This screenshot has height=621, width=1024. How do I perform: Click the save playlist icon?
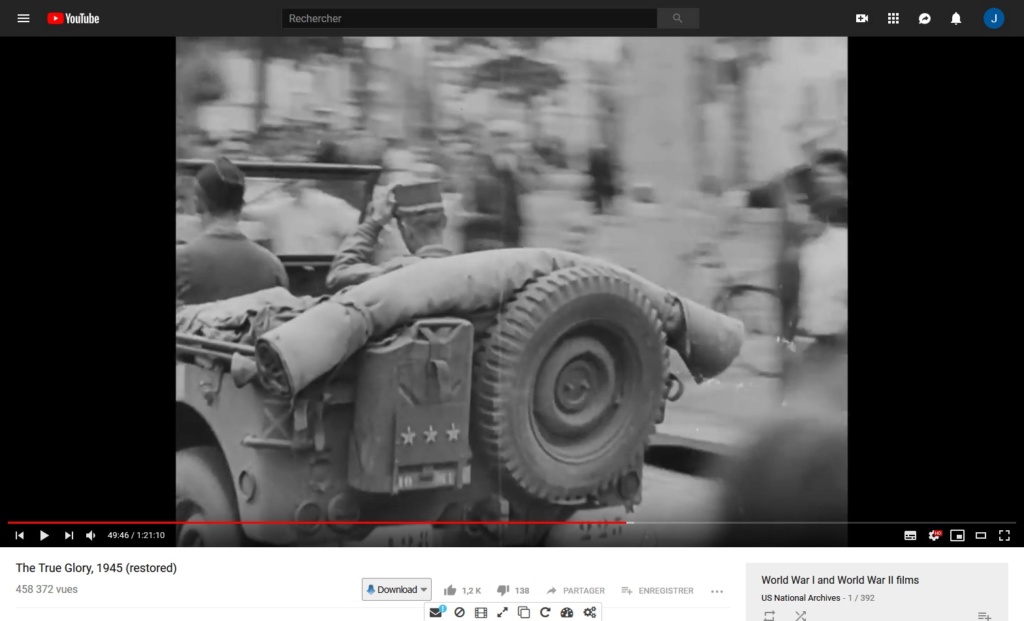(984, 615)
